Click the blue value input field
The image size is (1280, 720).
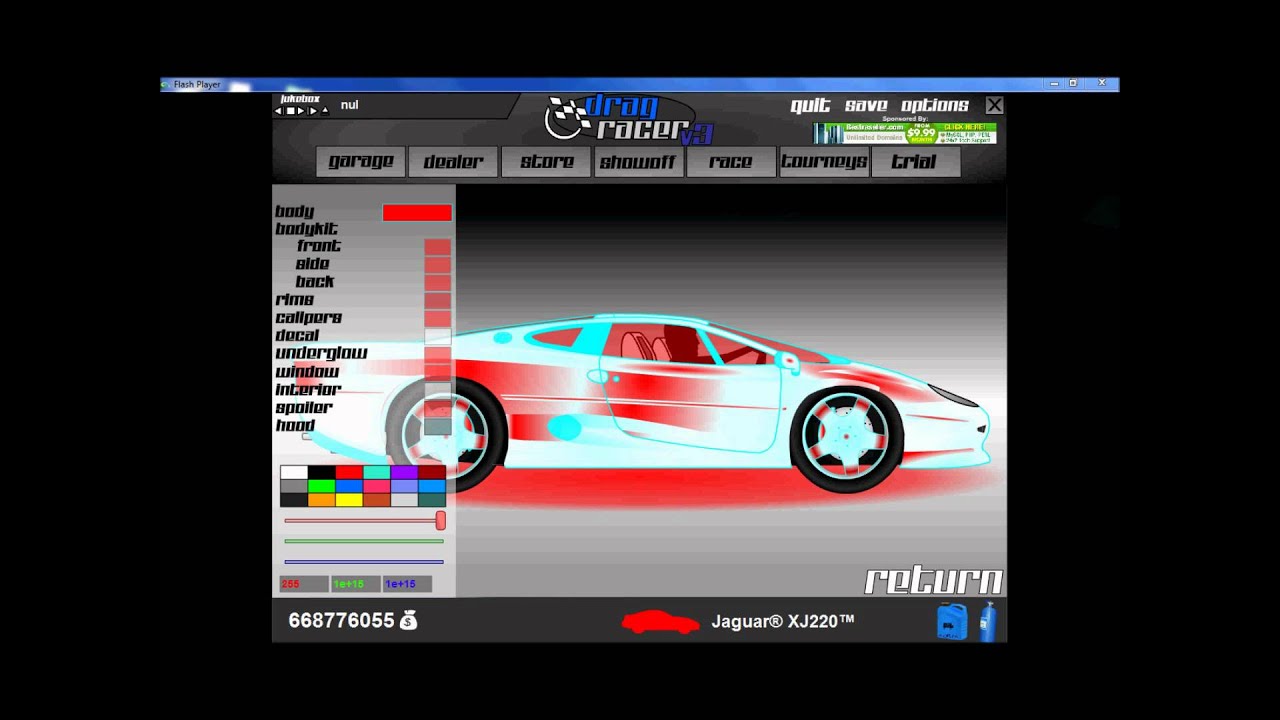(408, 584)
